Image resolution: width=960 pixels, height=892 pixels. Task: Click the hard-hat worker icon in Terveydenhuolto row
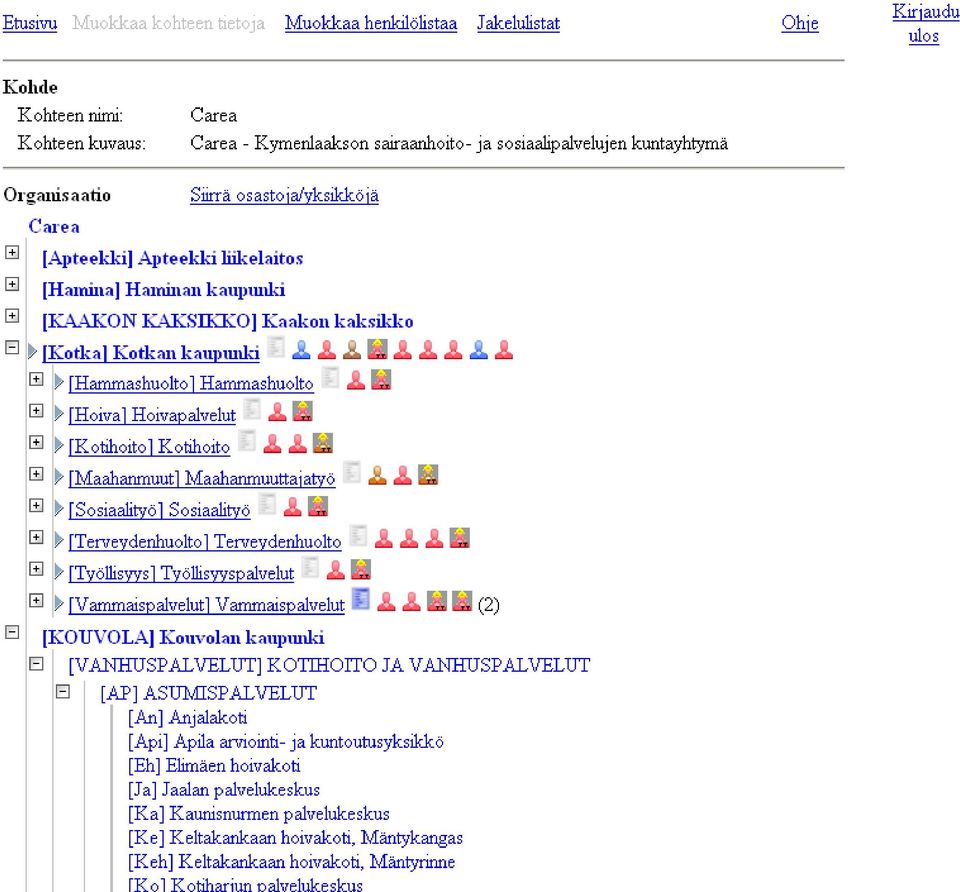tap(459, 539)
